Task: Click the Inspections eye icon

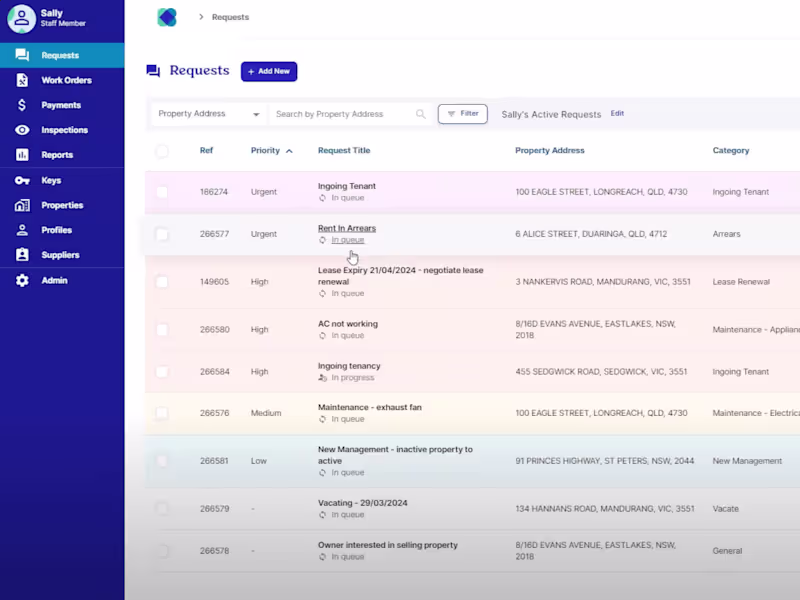Action: pos(22,130)
